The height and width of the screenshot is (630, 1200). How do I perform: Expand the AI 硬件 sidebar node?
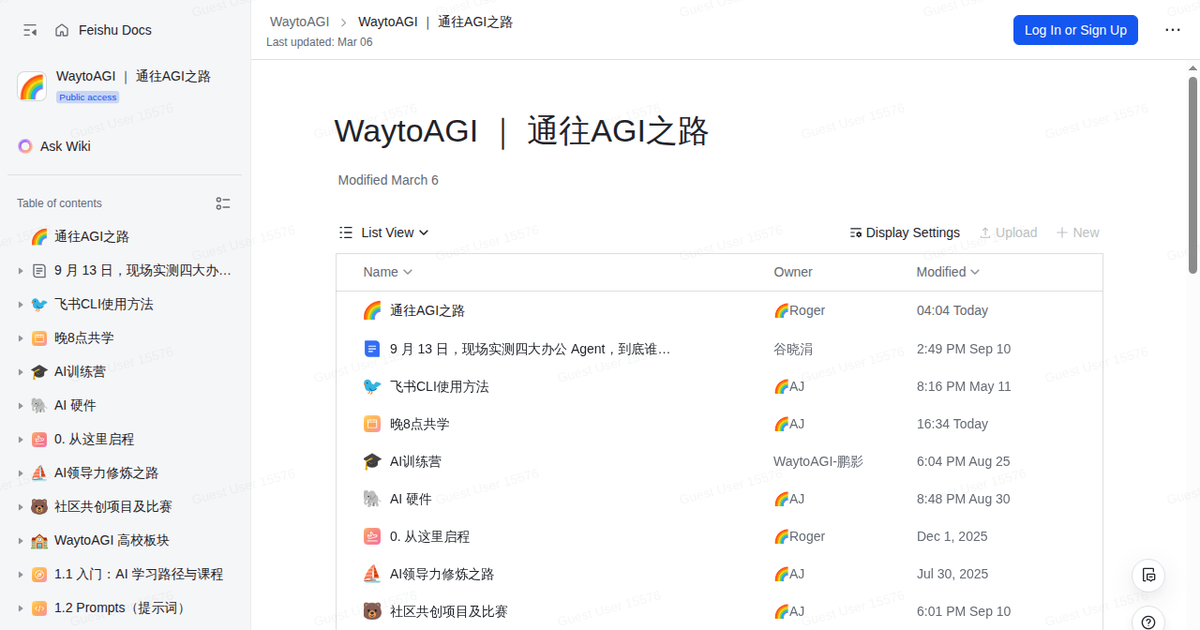pos(20,405)
